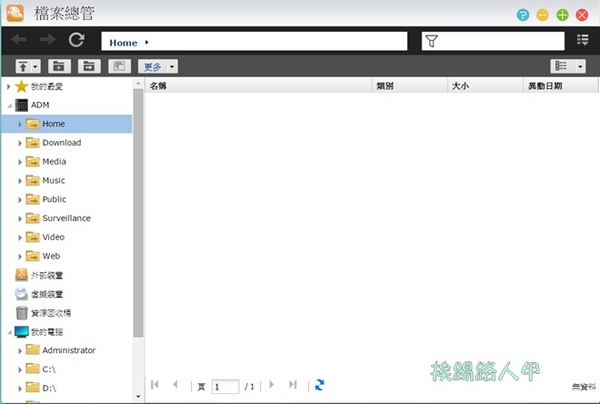The height and width of the screenshot is (404, 600).
Task: Click the blue refresh icon in pagination bar
Action: point(319,385)
